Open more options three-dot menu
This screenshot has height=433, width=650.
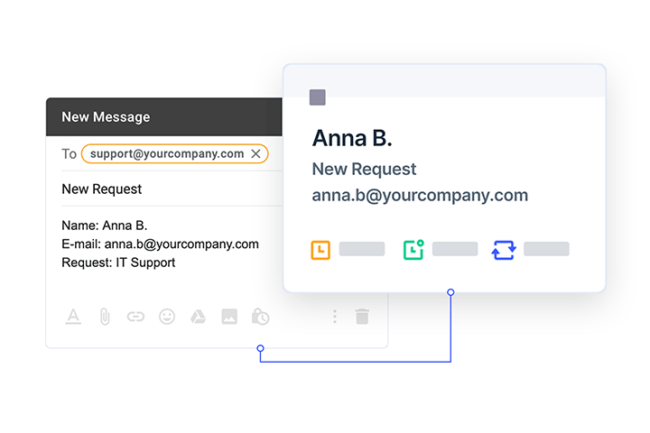coord(335,317)
